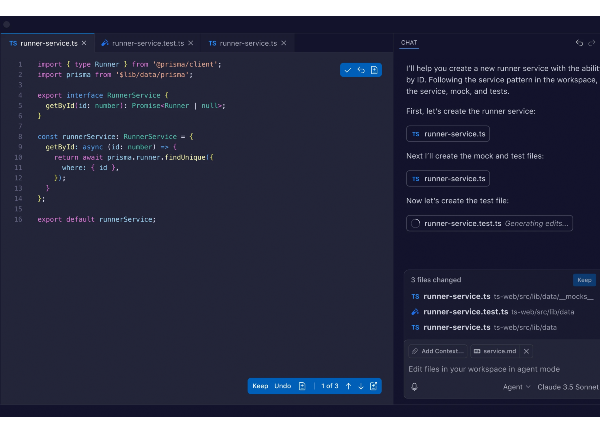
Task: Open the runner-service.ts chip under 'Next I'll create the mock'
Action: [x=448, y=179]
